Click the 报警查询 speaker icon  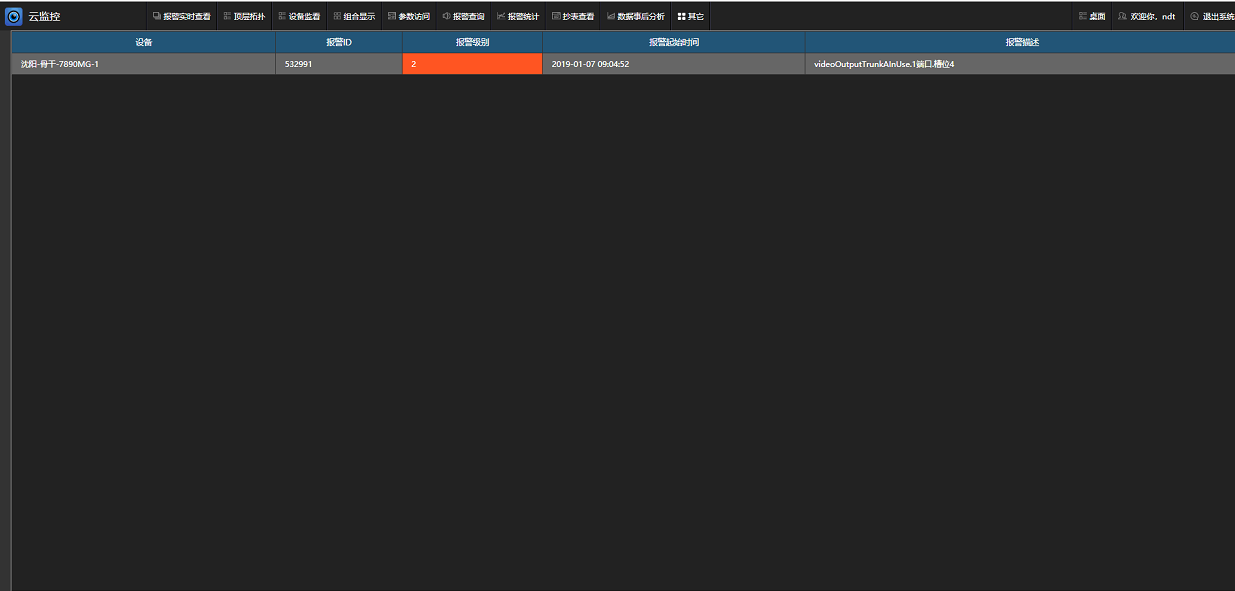446,16
